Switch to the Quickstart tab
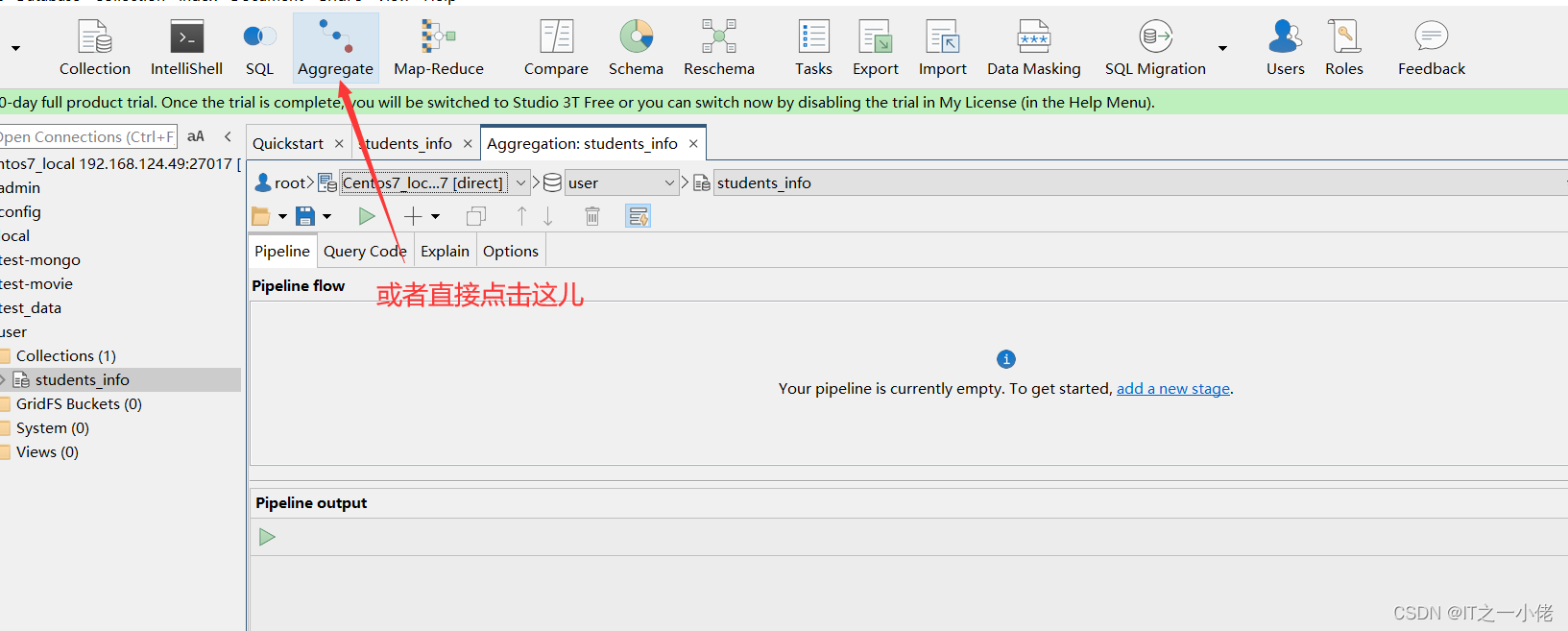The height and width of the screenshot is (631, 1568). (x=288, y=143)
